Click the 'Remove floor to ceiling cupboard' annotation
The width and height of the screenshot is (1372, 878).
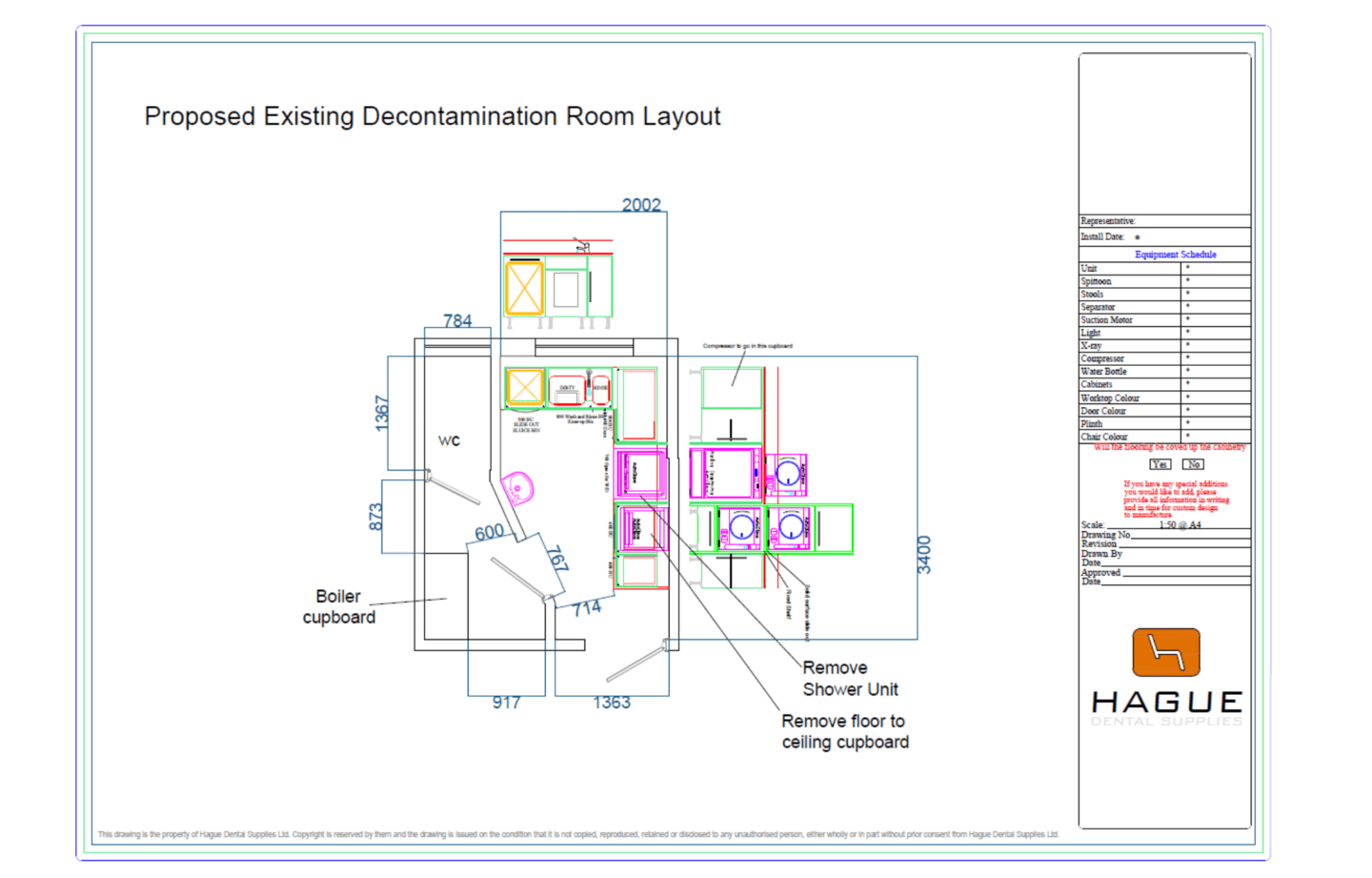845,731
